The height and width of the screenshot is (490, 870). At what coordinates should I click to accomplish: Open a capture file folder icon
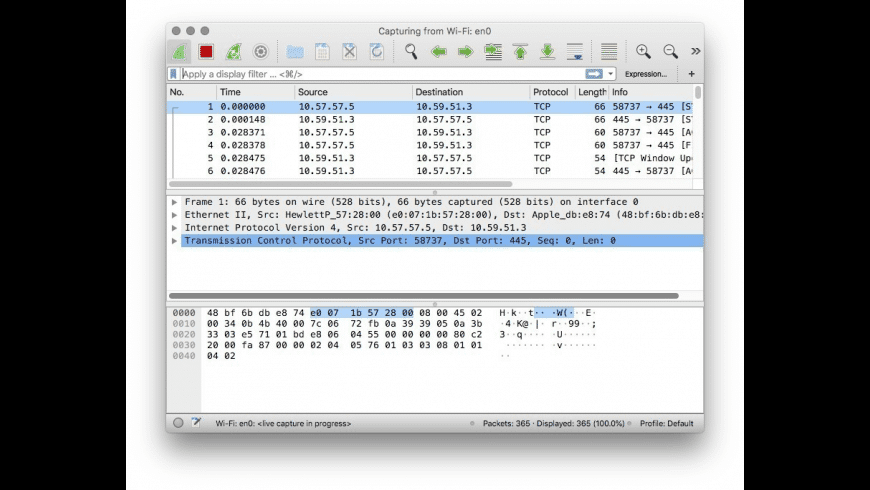pos(295,52)
